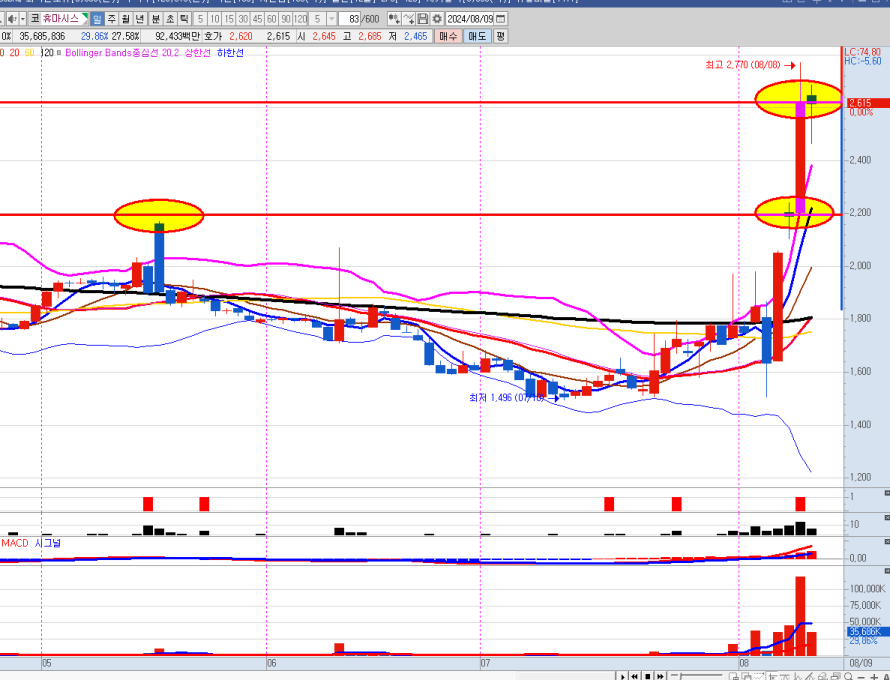Select the daily (일) chart period

(97, 19)
